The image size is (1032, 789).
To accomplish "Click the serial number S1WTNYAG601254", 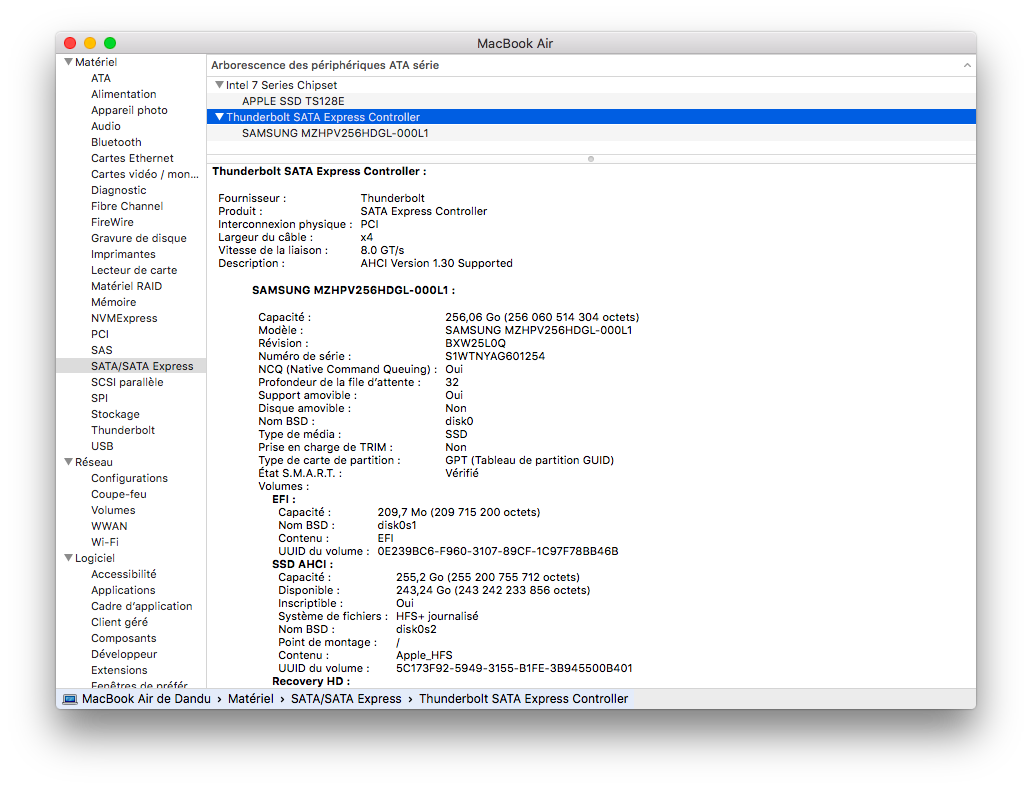I will 495,356.
